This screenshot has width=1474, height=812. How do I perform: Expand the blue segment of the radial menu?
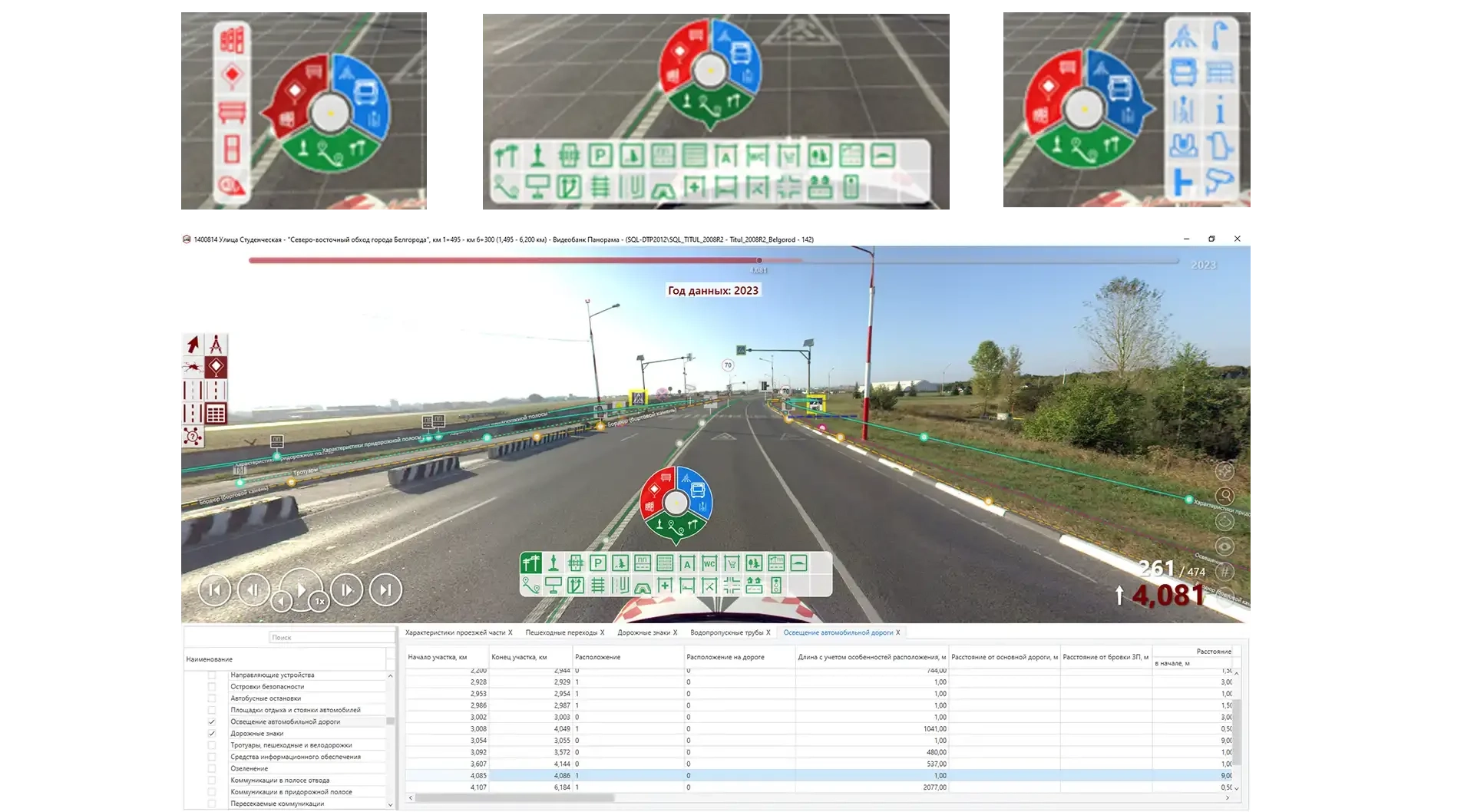[x=698, y=491]
